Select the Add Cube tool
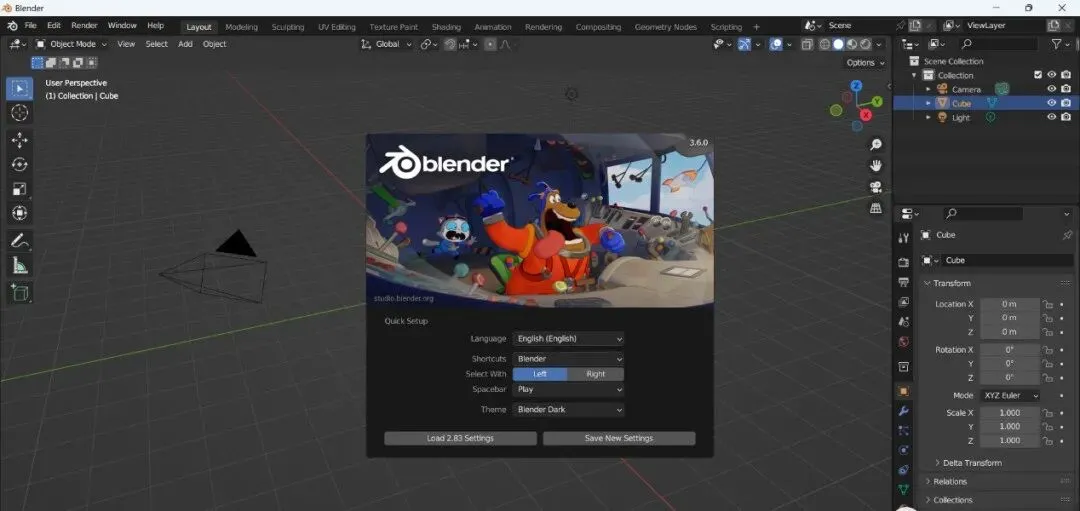This screenshot has width=1080, height=511. click(19, 293)
